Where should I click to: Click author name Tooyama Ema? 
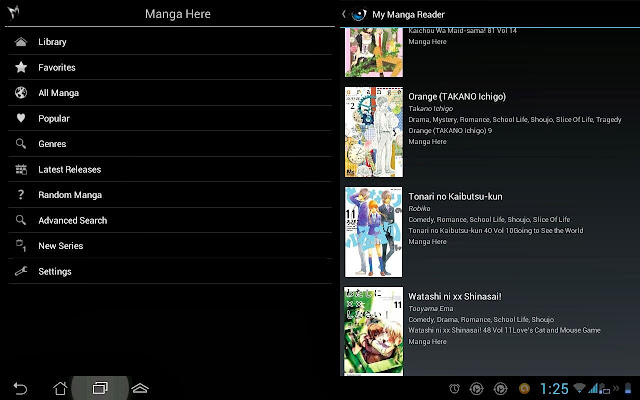pyautogui.click(x=431, y=309)
